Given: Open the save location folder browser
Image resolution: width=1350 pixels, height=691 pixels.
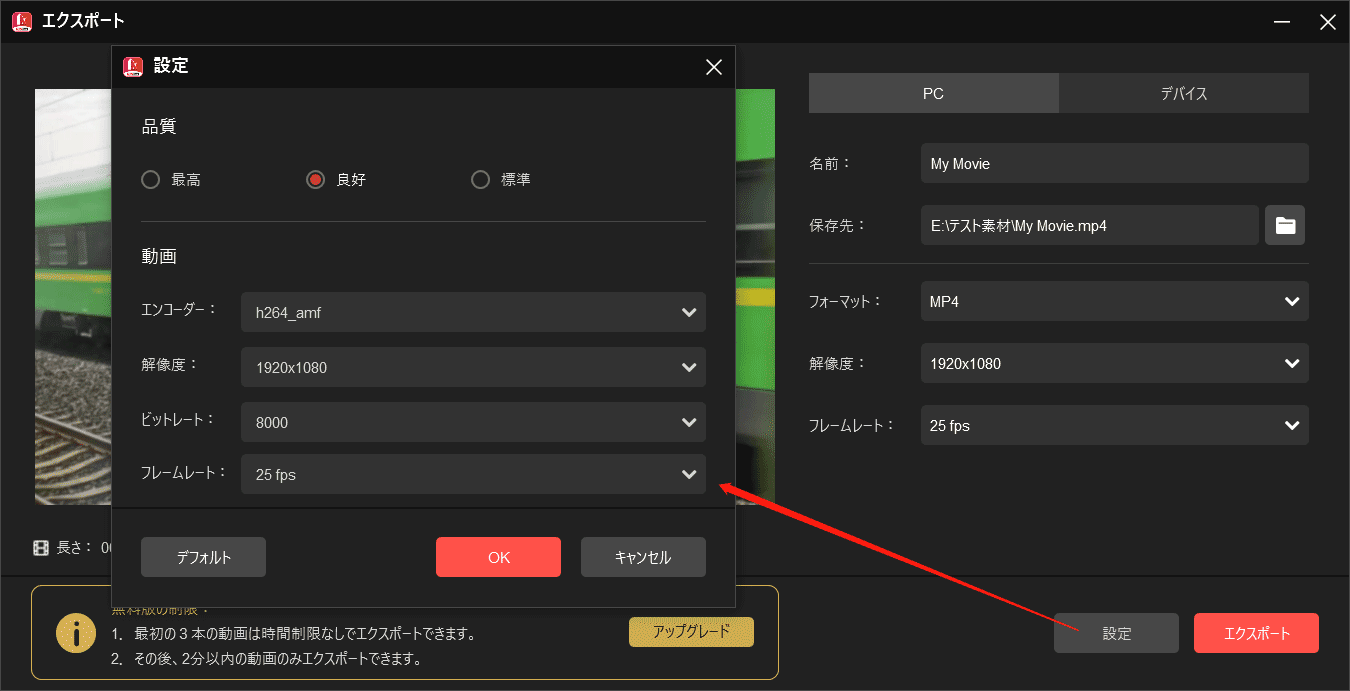Looking at the screenshot, I should pos(1284,225).
